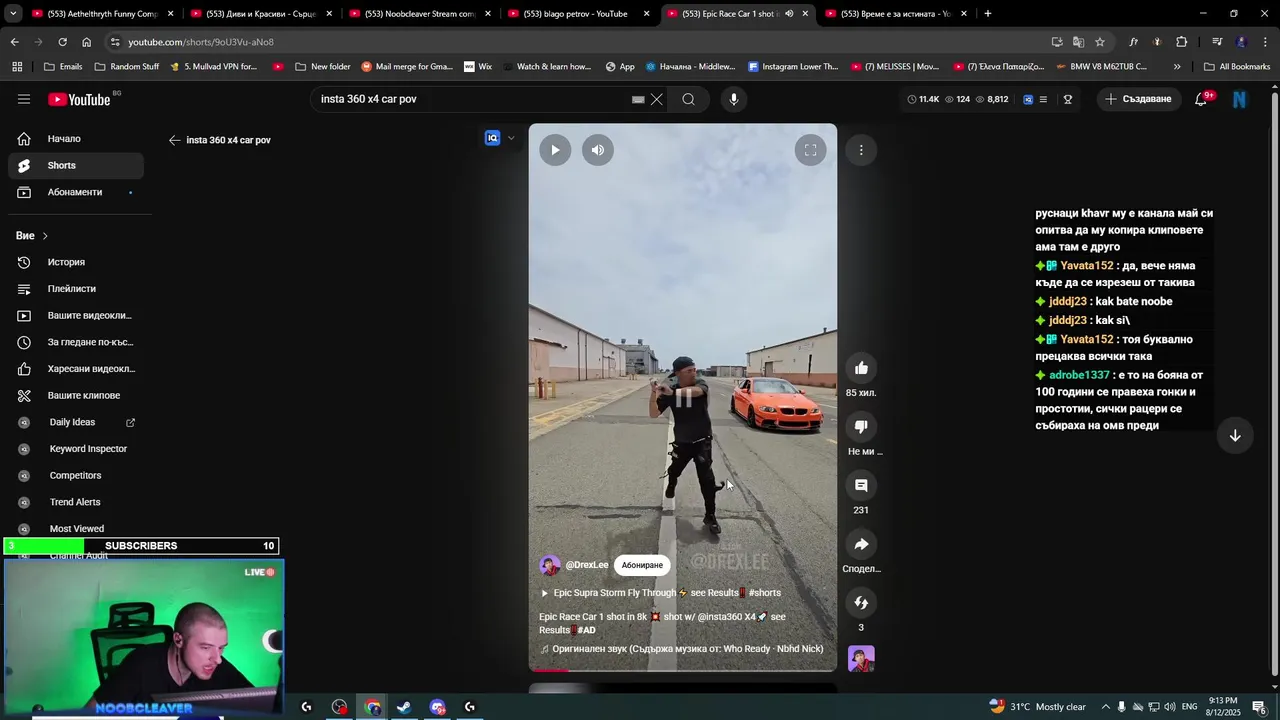
Task: Play the paused Short video
Action: tap(555, 150)
